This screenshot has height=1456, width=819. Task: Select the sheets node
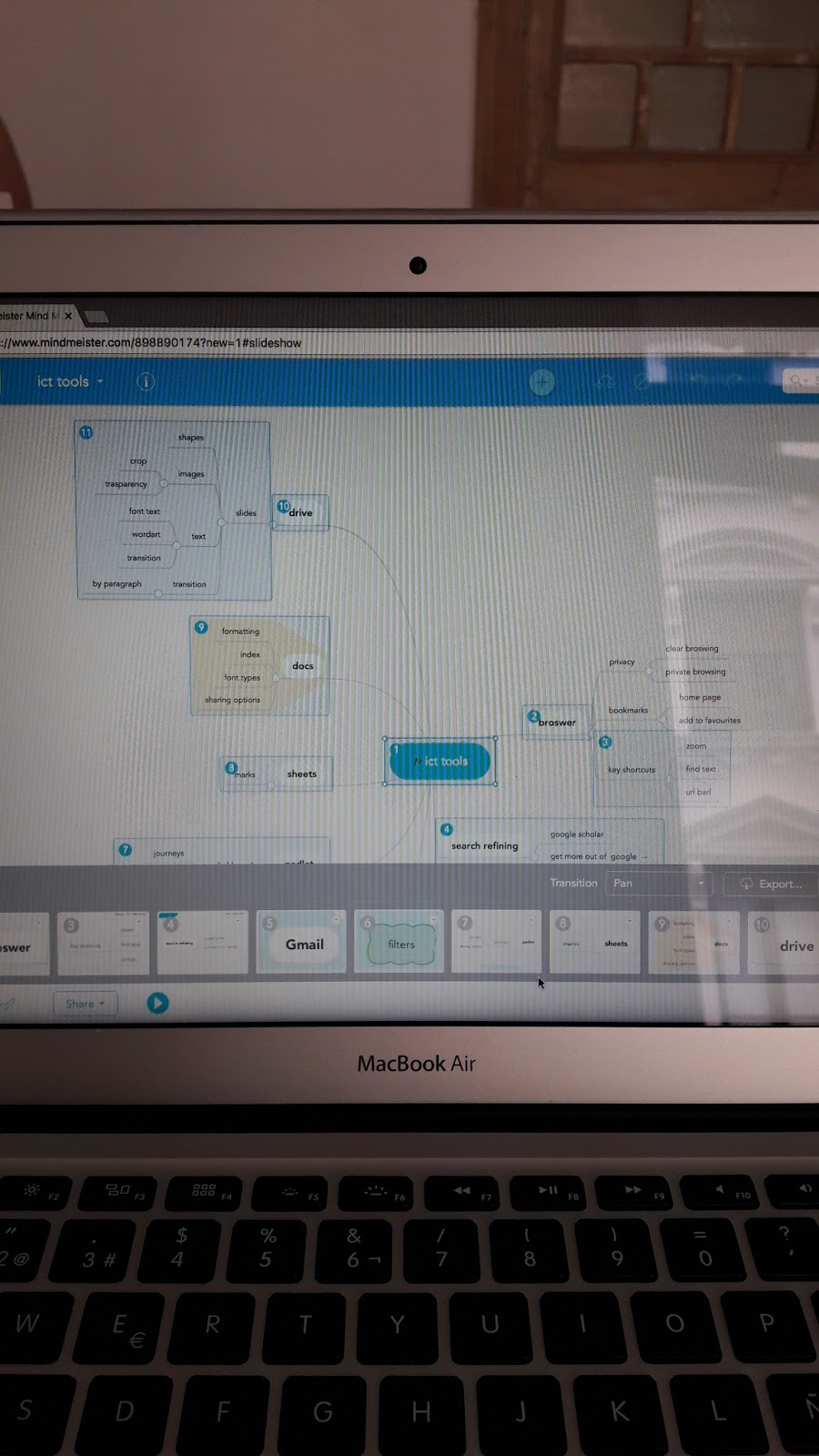302,774
